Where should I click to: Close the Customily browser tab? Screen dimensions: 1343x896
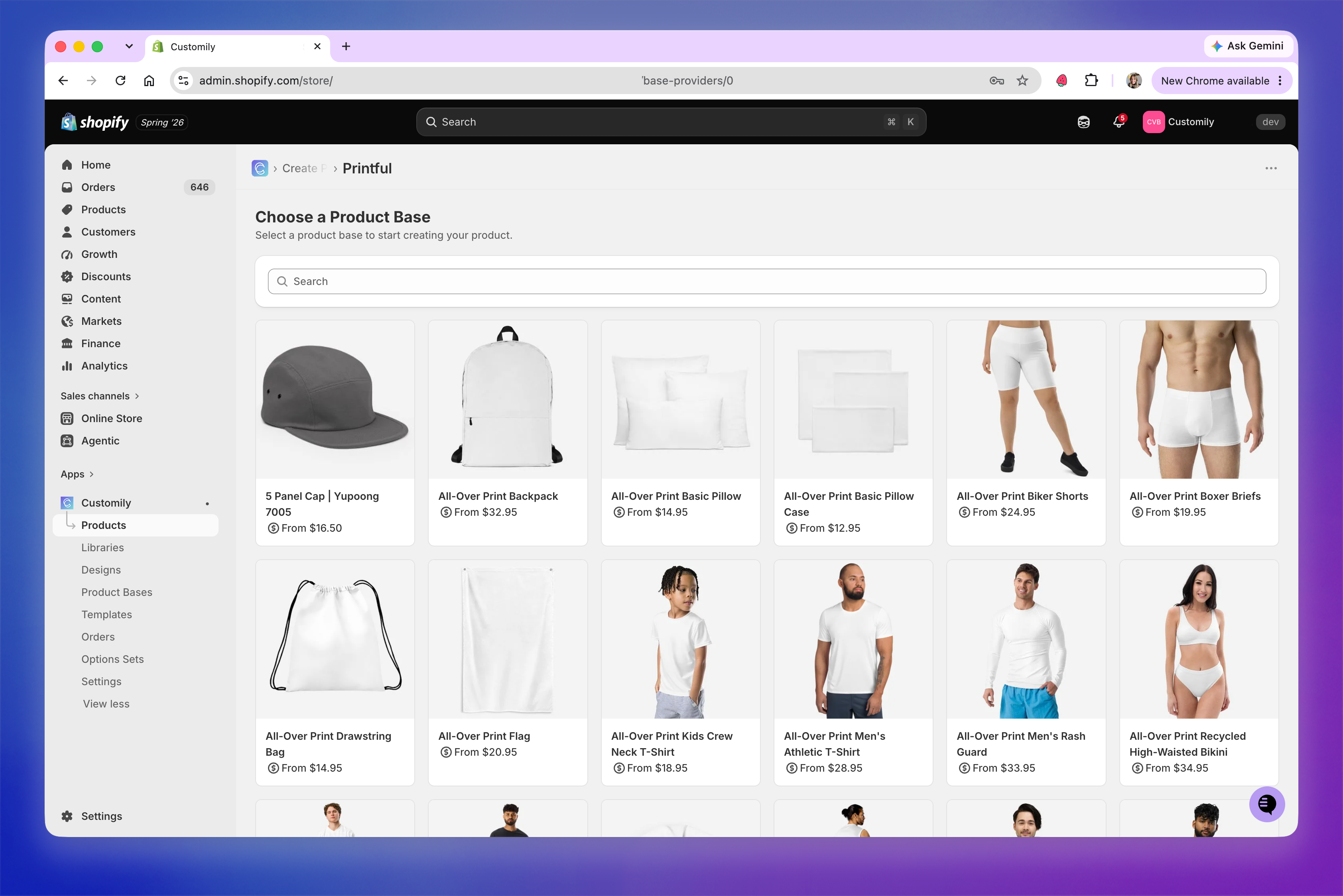point(317,46)
